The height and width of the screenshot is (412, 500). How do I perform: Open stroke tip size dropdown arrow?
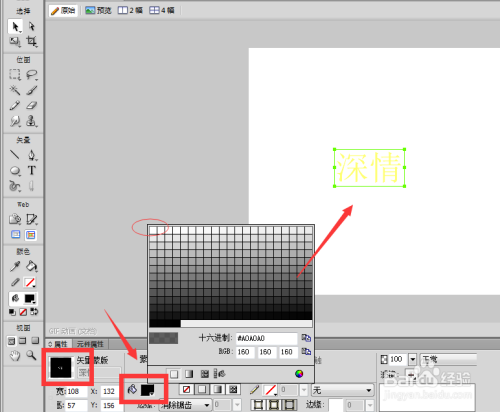tap(304, 389)
